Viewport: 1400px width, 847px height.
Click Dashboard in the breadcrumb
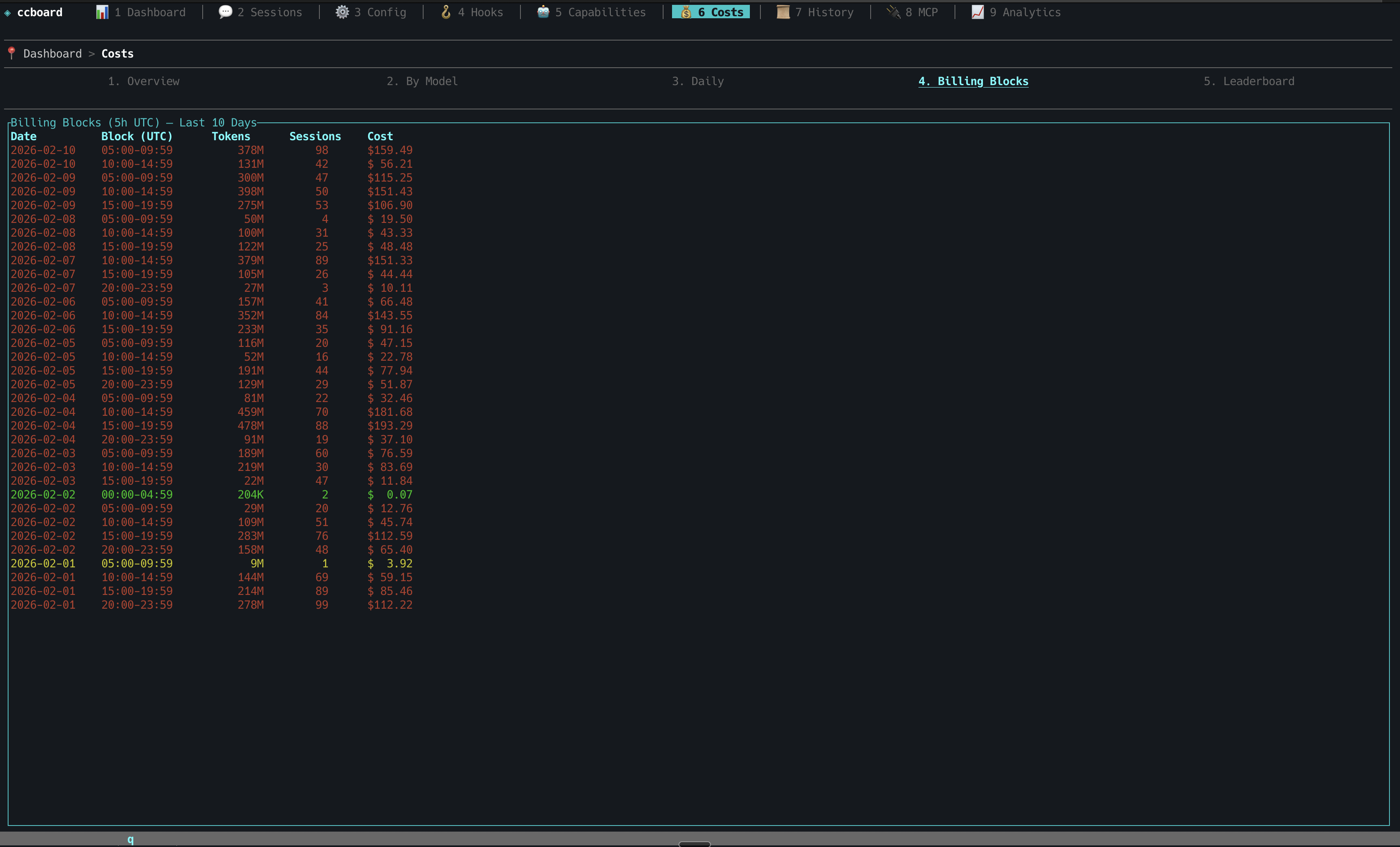click(52, 53)
